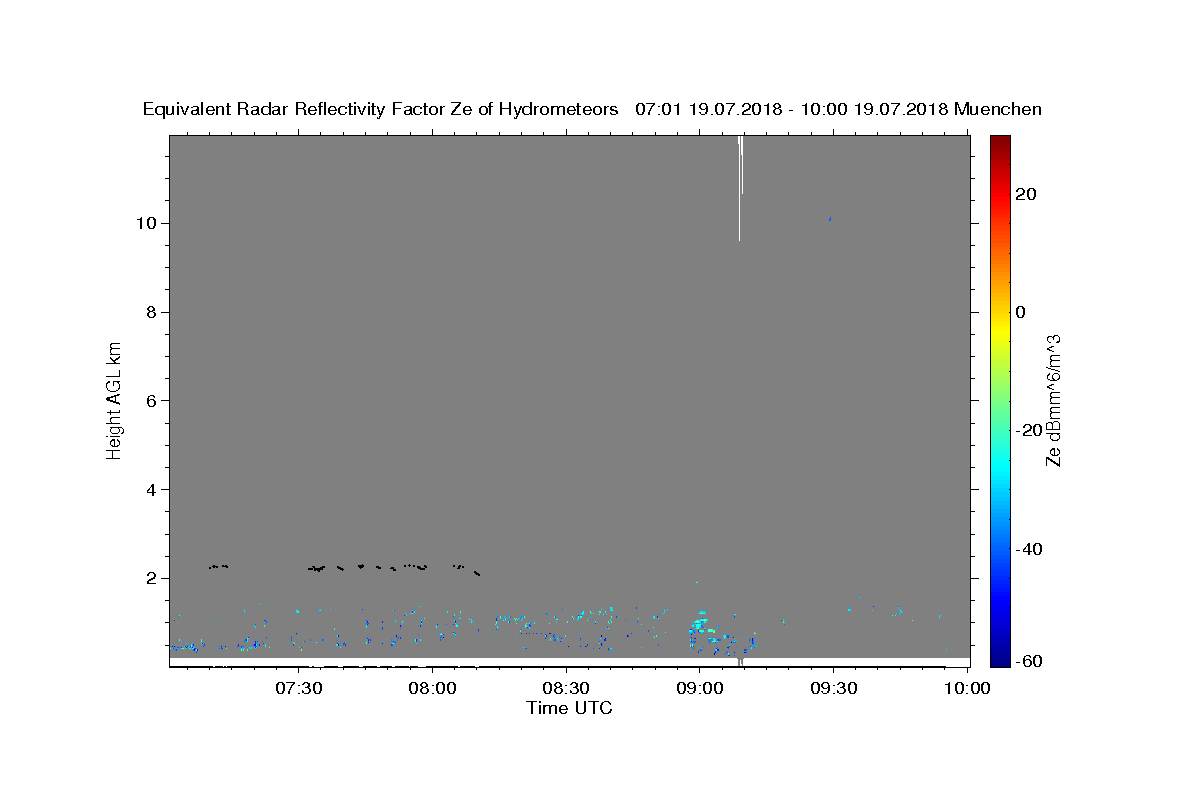Click the height axis '6' label
The height and width of the screenshot is (800, 1200).
152,401
